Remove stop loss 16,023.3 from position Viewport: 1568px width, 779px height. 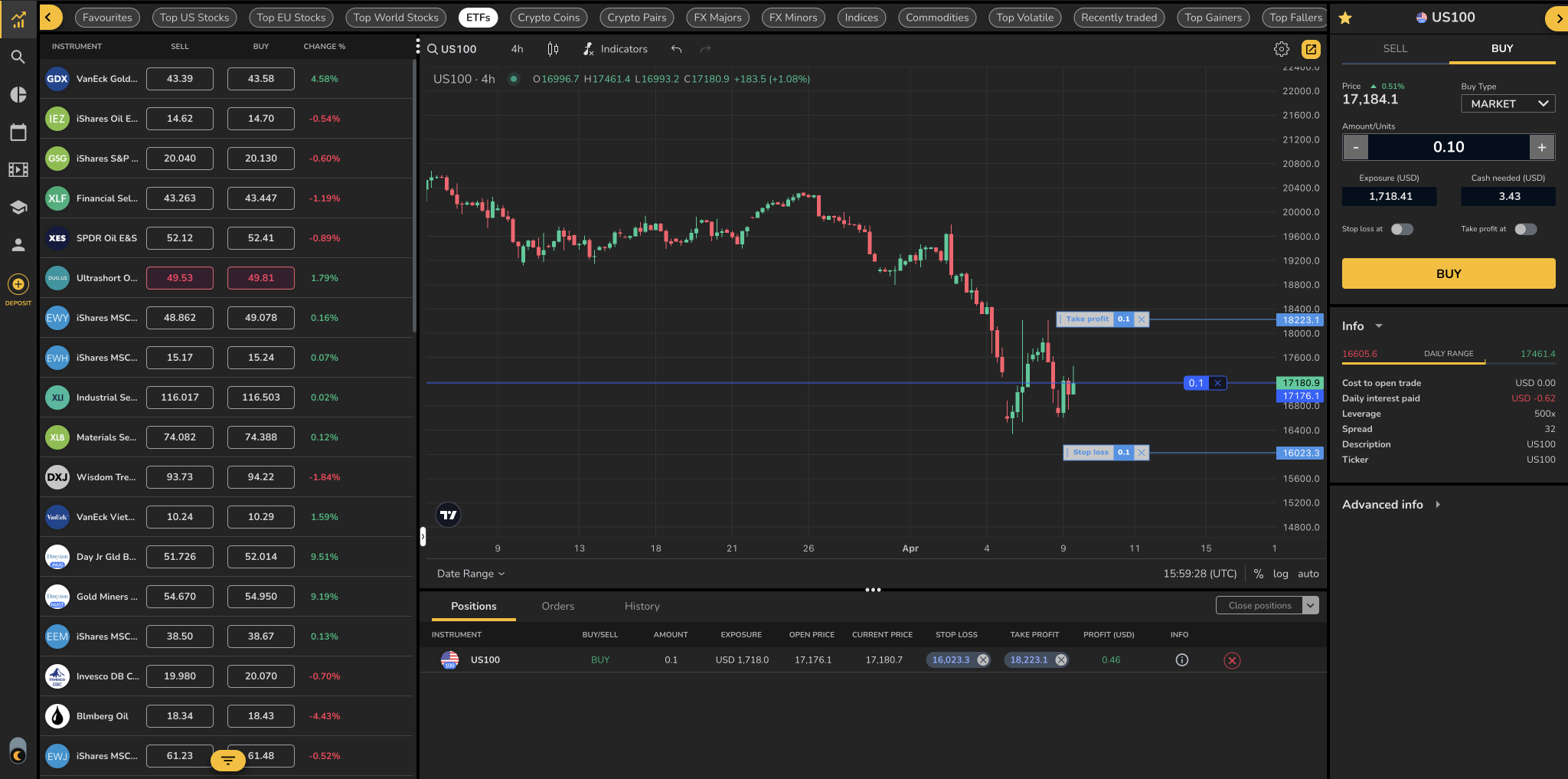pyautogui.click(x=983, y=660)
